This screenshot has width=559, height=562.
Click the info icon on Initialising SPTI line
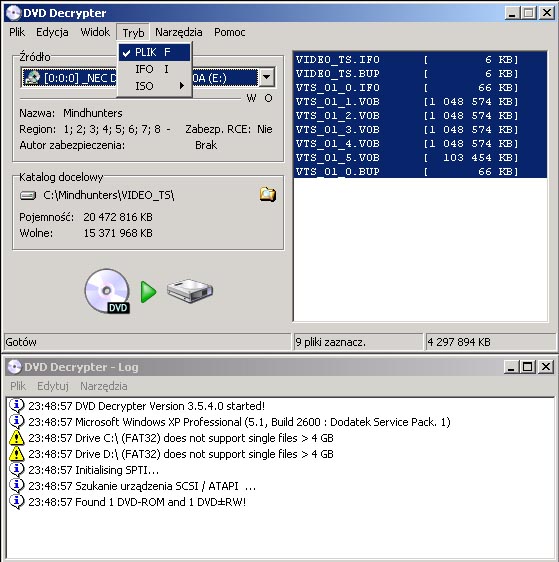16,470
